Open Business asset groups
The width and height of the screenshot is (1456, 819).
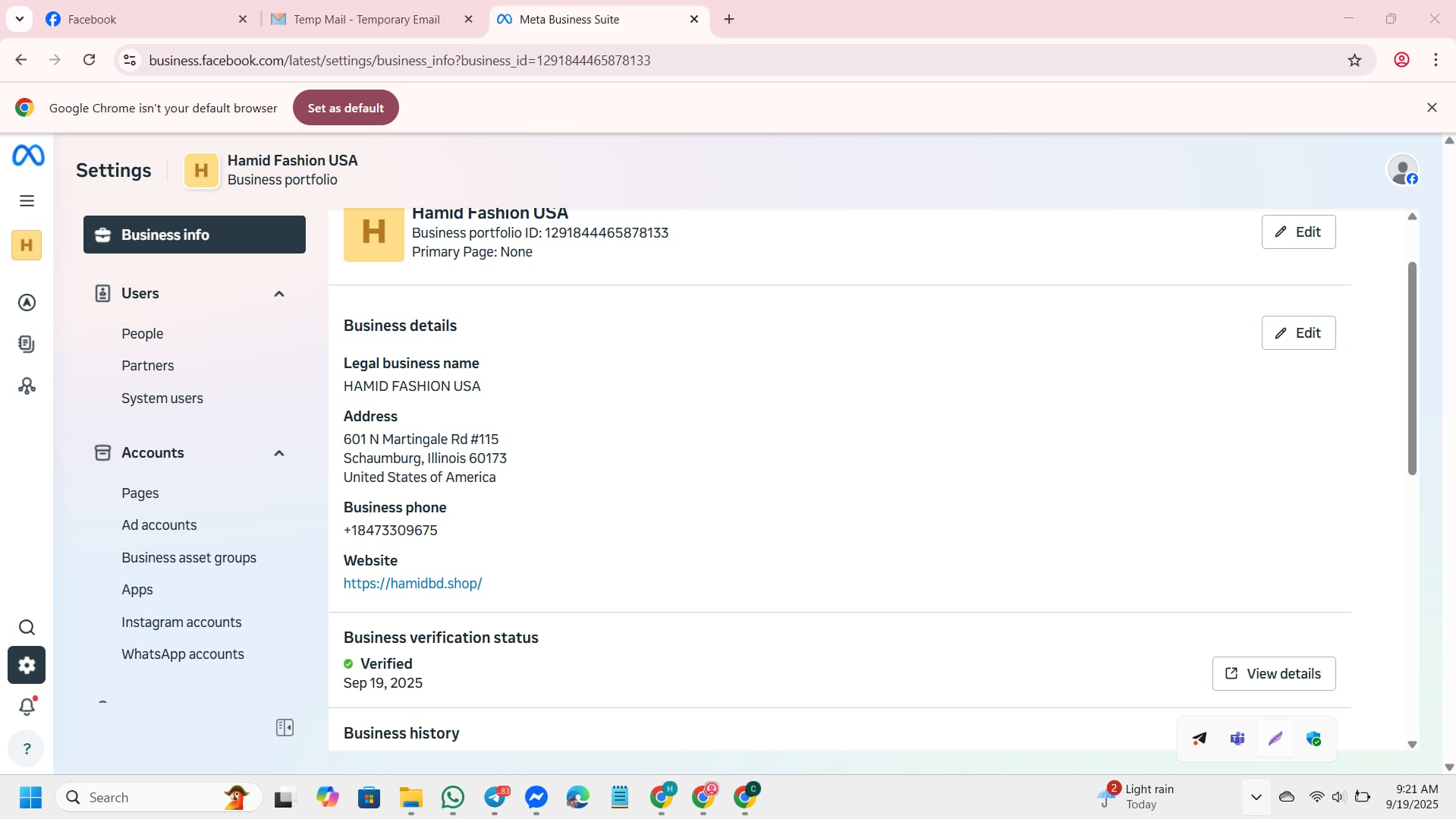coord(189,558)
